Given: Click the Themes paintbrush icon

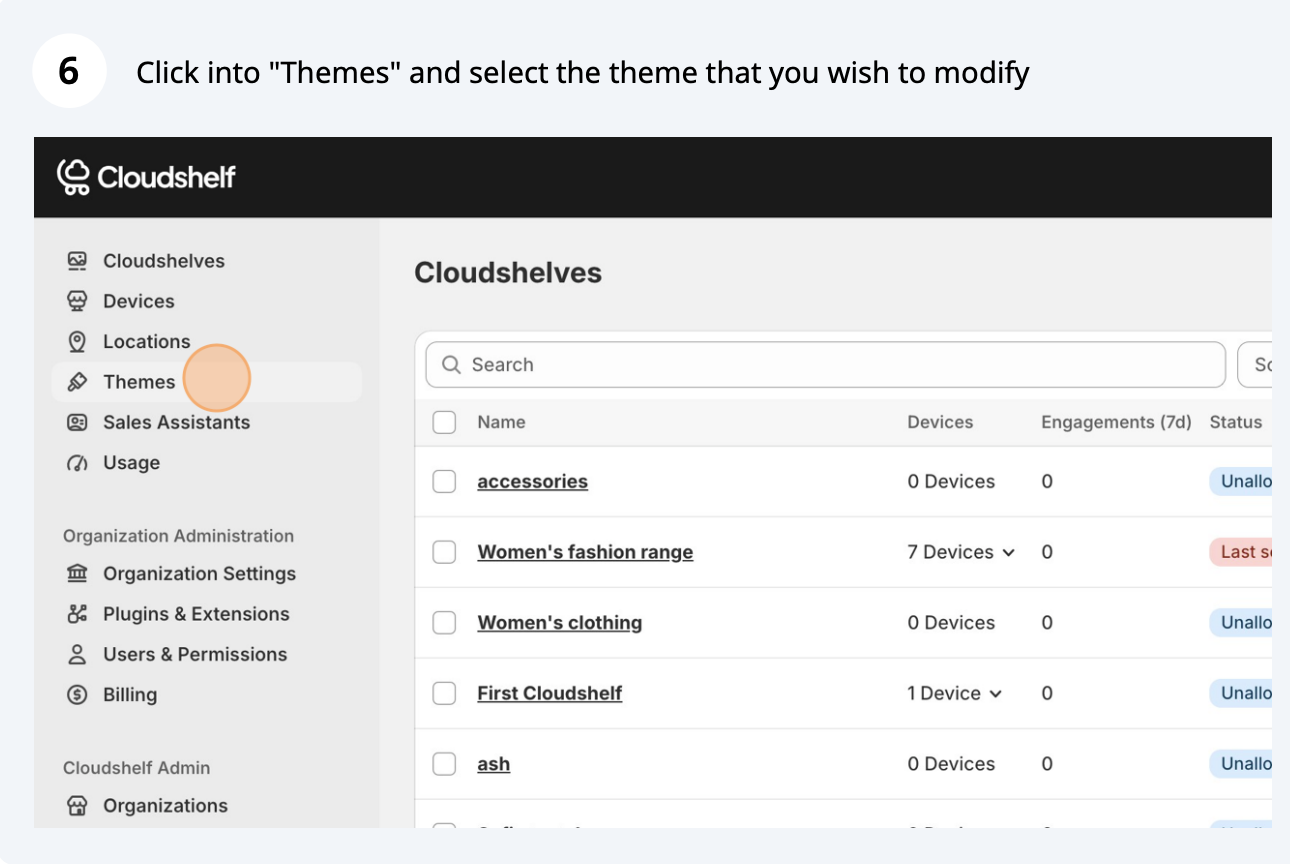Looking at the screenshot, I should 77,382.
